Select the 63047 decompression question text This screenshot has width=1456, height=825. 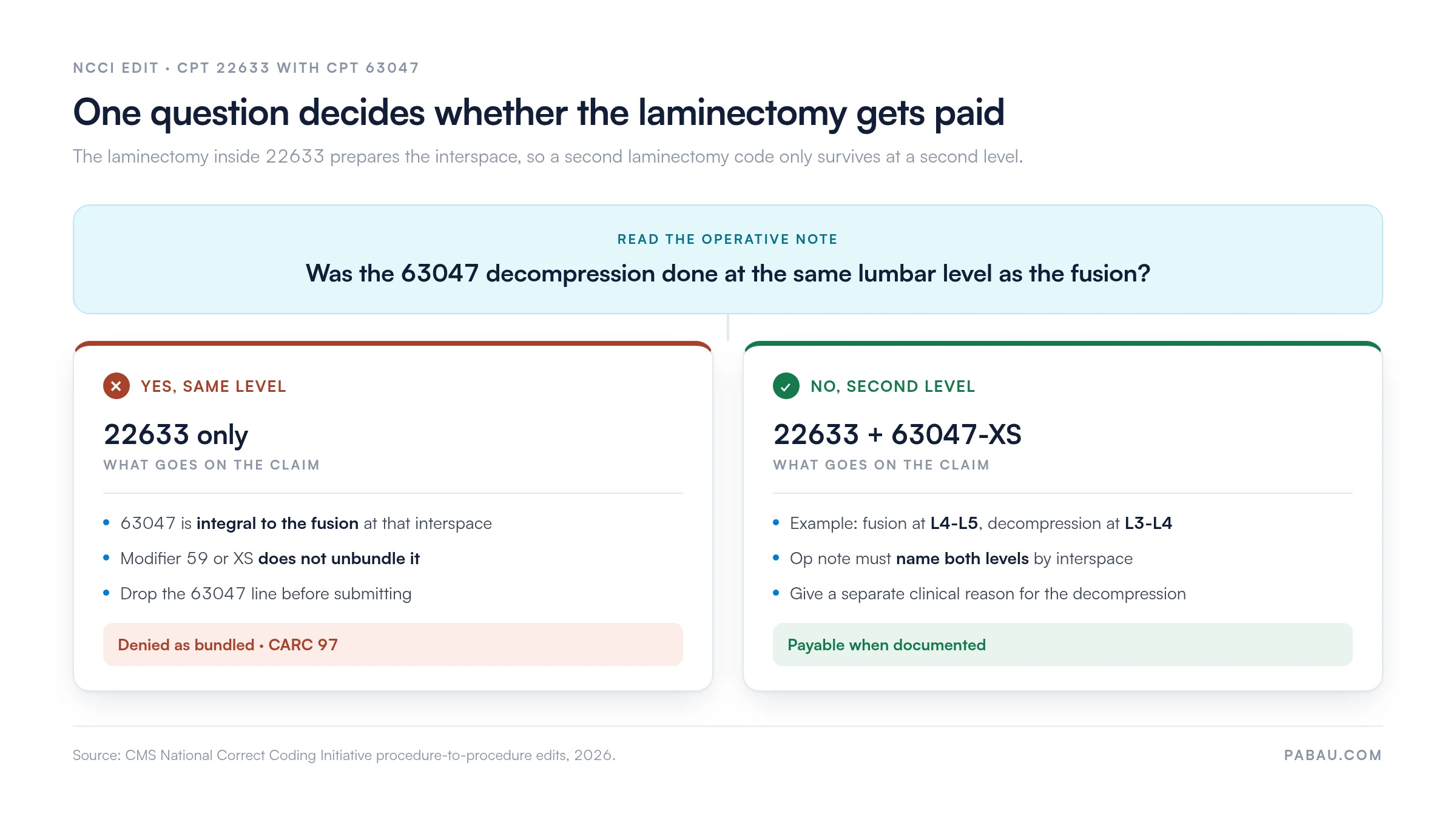point(728,274)
